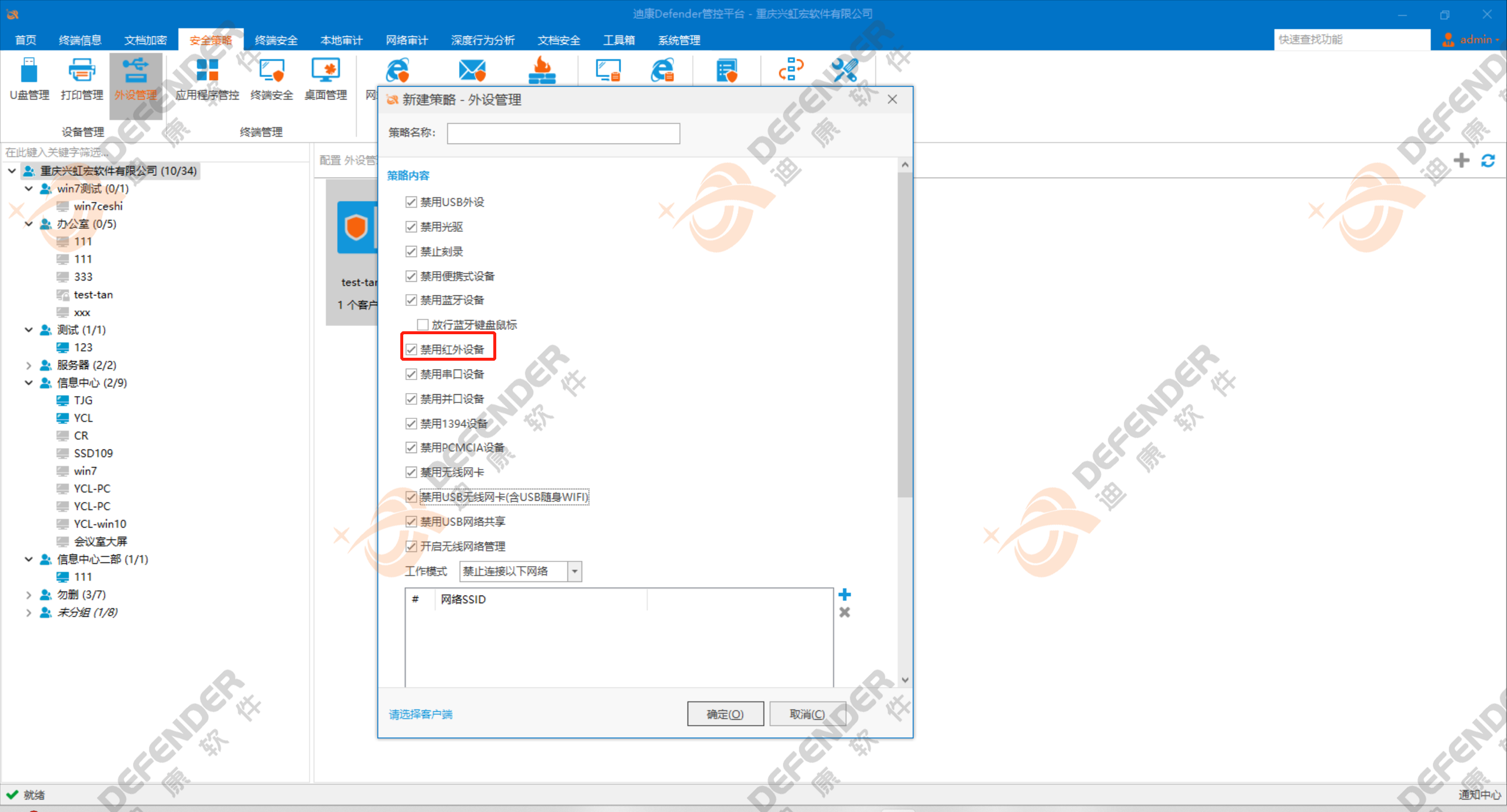The image size is (1507, 812).
Task: Click the envelope-with-shield mail icon
Action: [472, 71]
